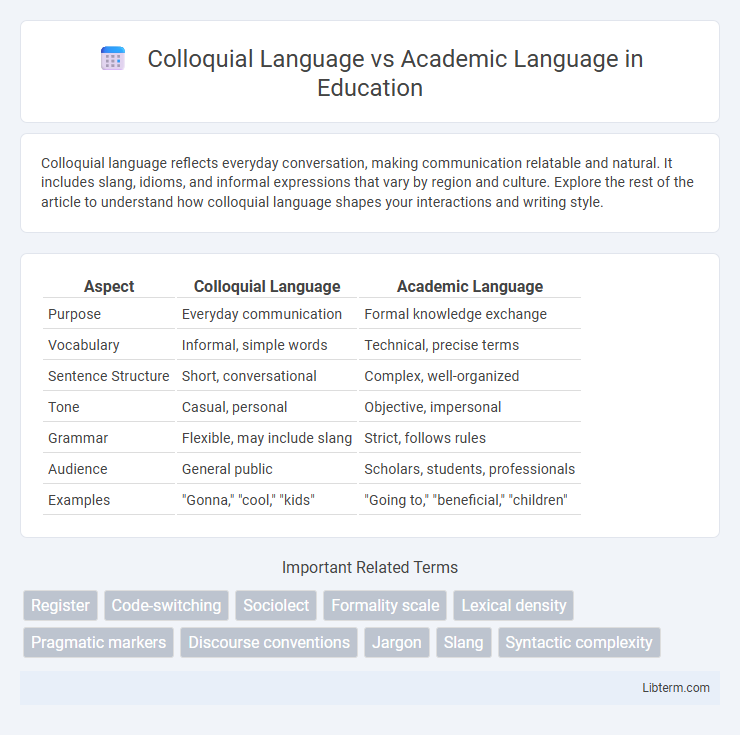This screenshot has height=735, width=740.
Task: Open the Slang related term tag
Action: click(463, 642)
